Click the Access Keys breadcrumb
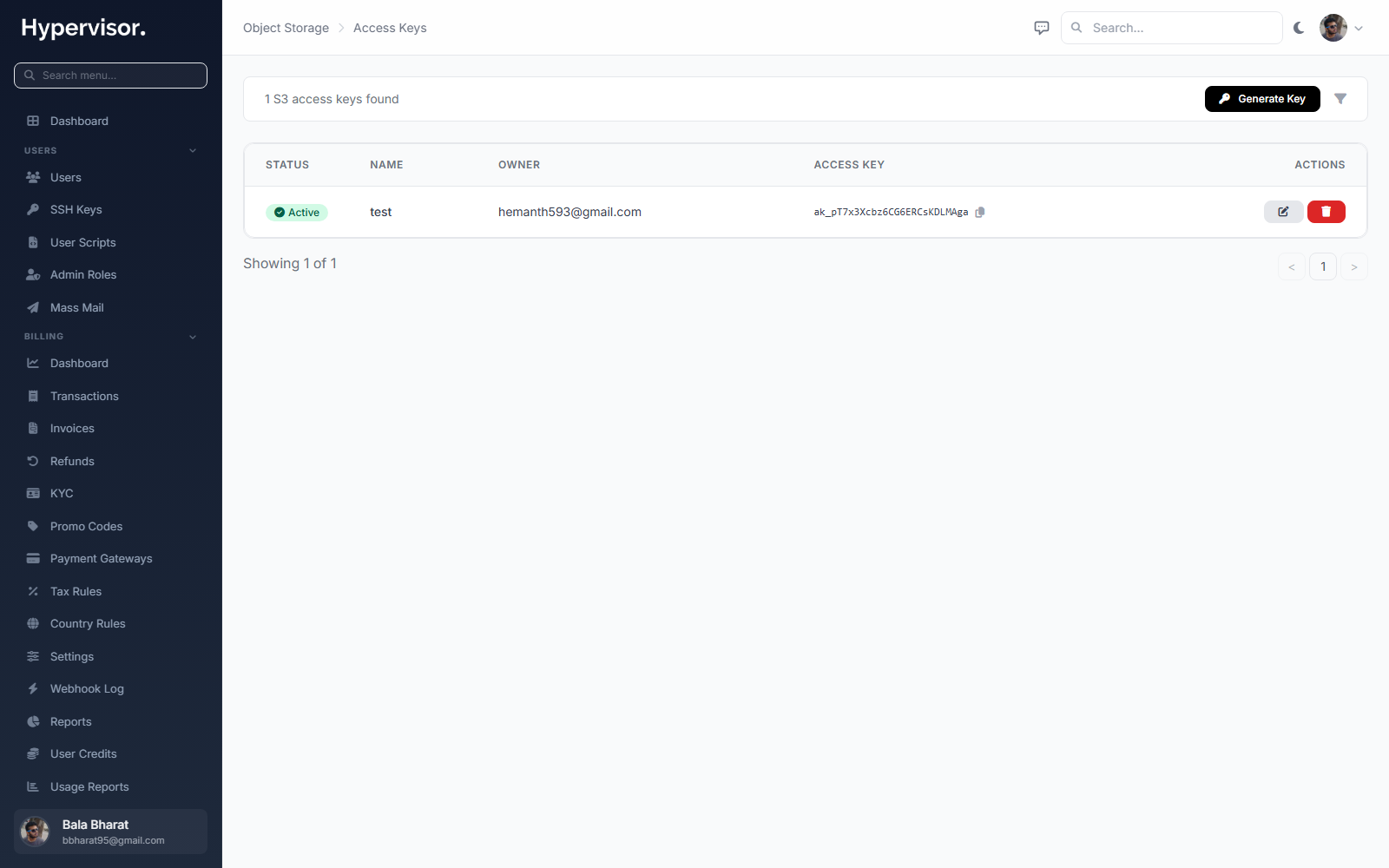The width and height of the screenshot is (1389, 868). 390,28
